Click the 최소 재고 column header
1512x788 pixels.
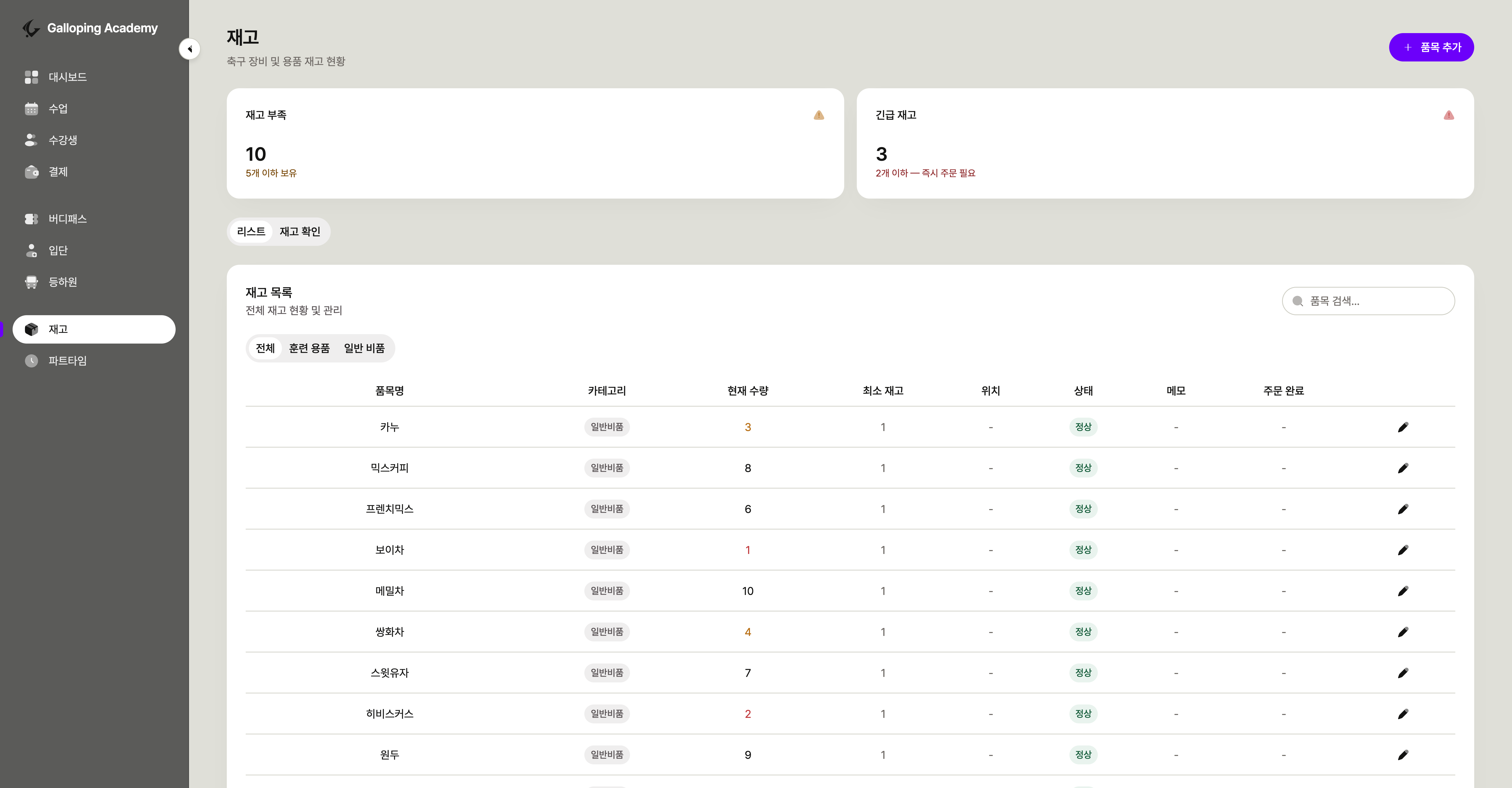(883, 391)
